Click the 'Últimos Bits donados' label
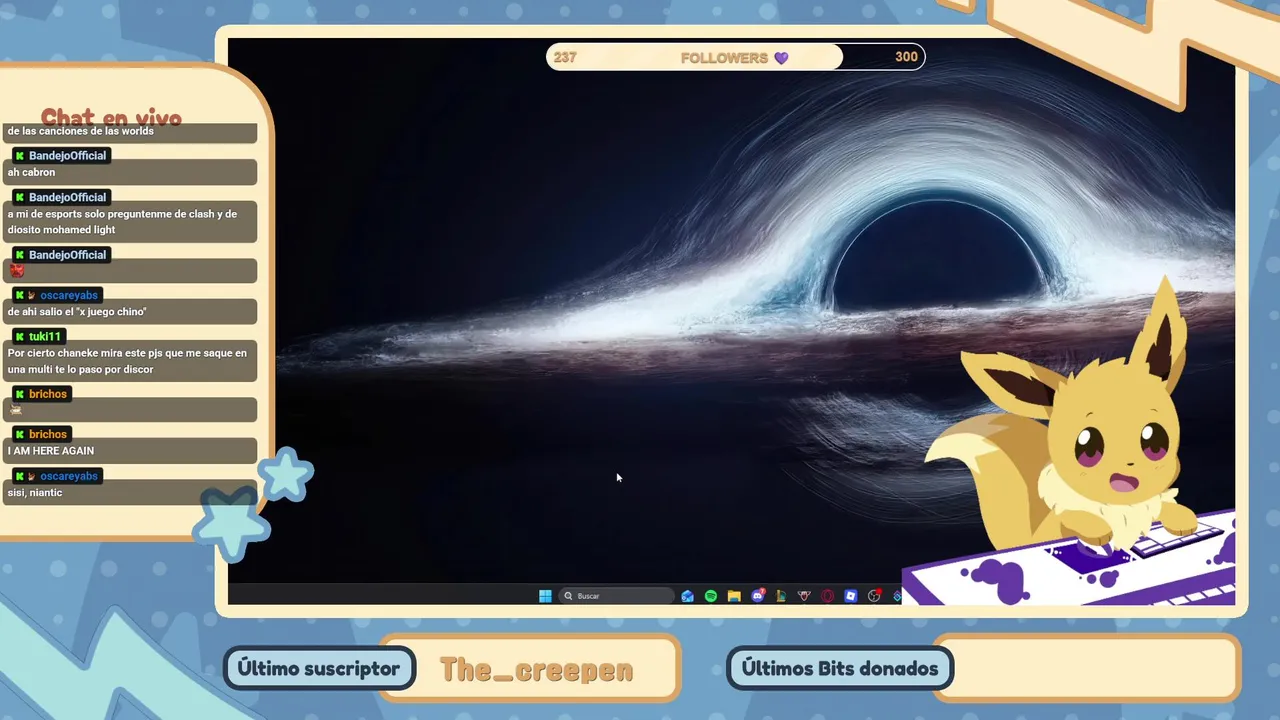This screenshot has width=1280, height=720. coord(840,669)
